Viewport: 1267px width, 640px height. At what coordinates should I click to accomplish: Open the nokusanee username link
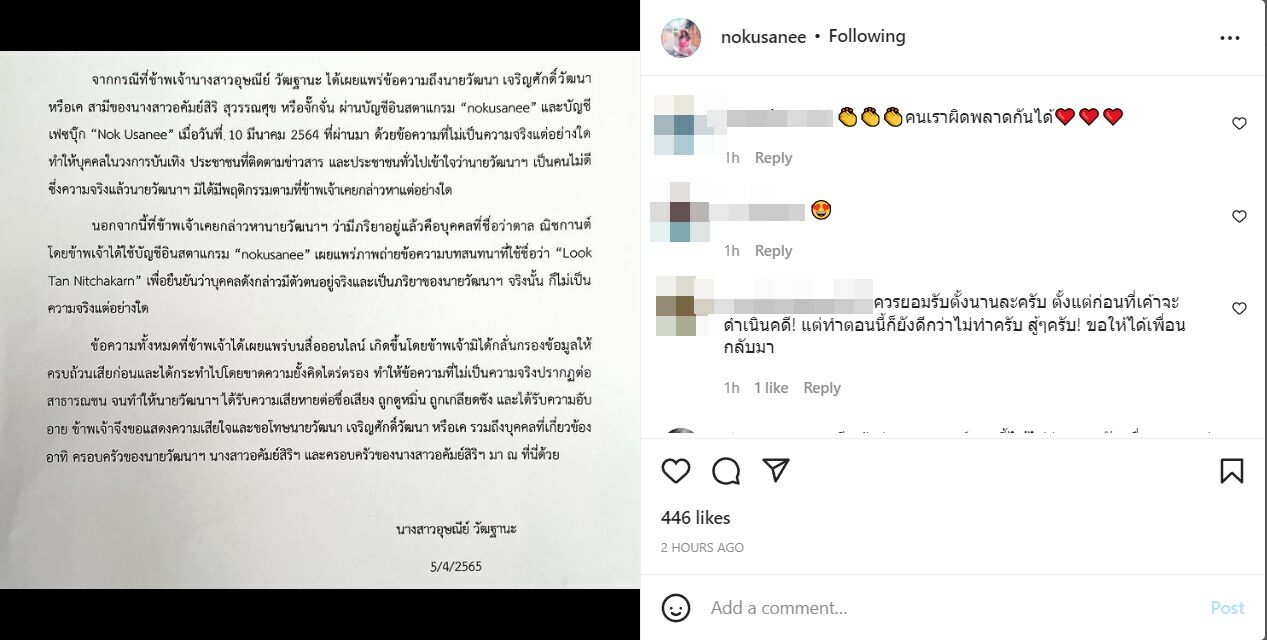pyautogui.click(x=763, y=36)
